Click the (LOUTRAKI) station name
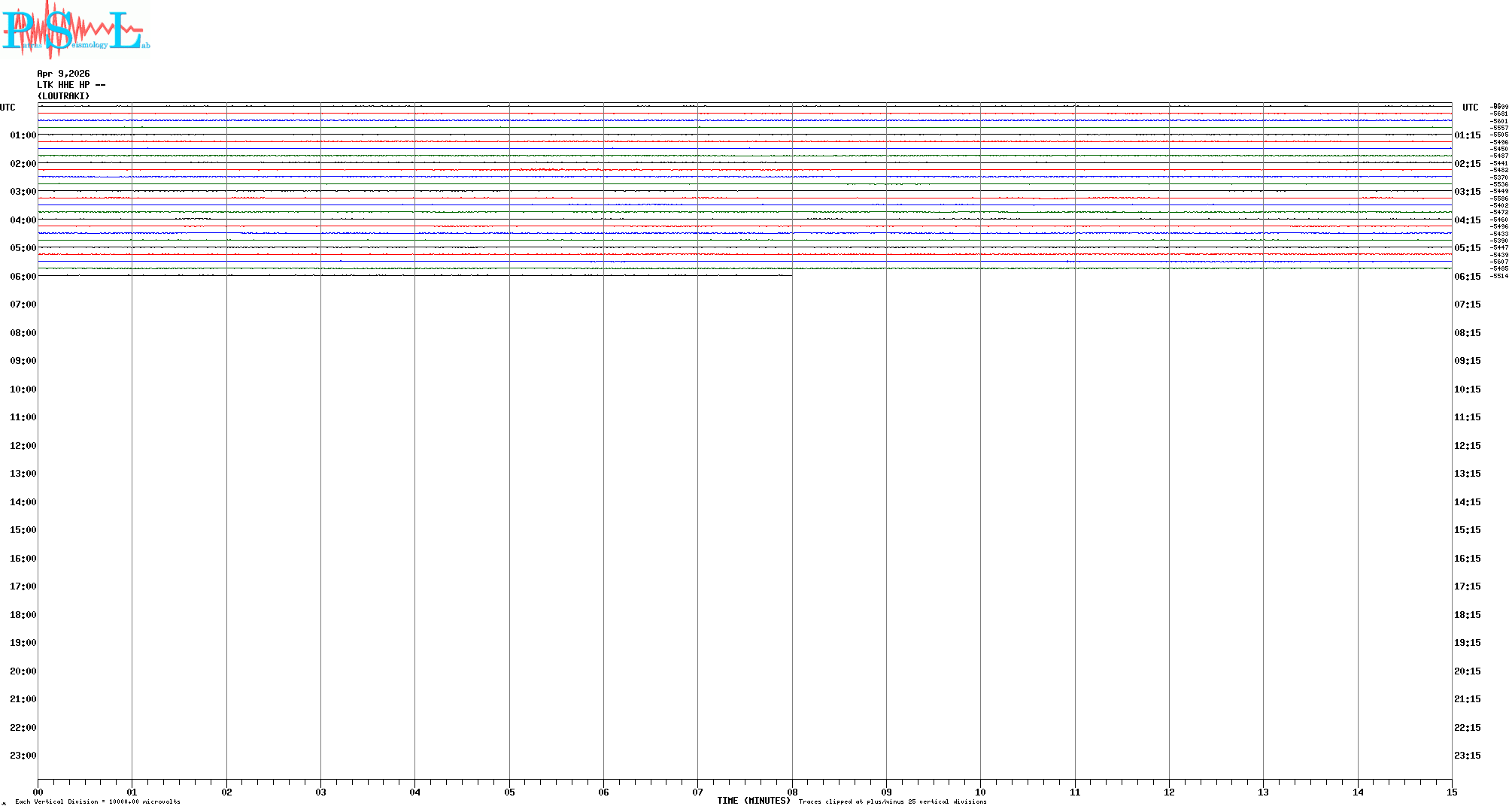The height and width of the screenshot is (812, 1512). [63, 96]
